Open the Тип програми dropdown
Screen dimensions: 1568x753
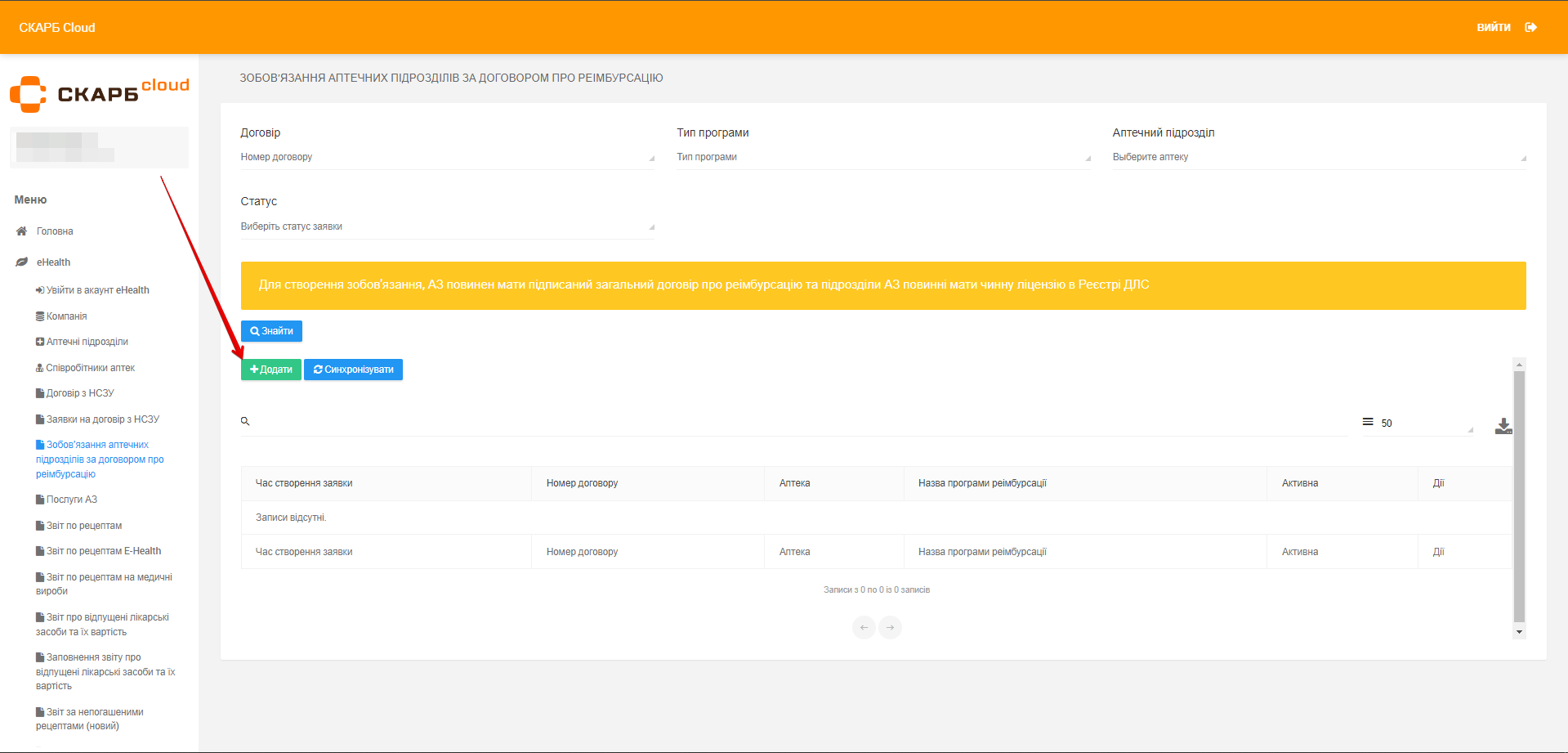(x=882, y=157)
